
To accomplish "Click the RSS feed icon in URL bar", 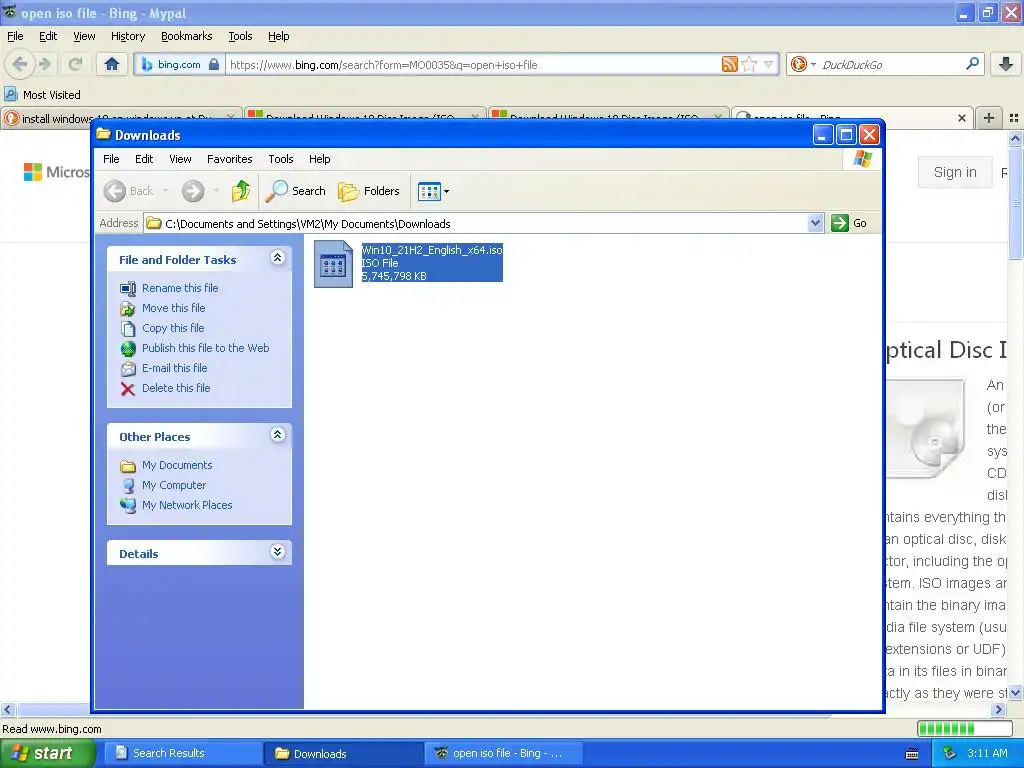I will pos(729,64).
